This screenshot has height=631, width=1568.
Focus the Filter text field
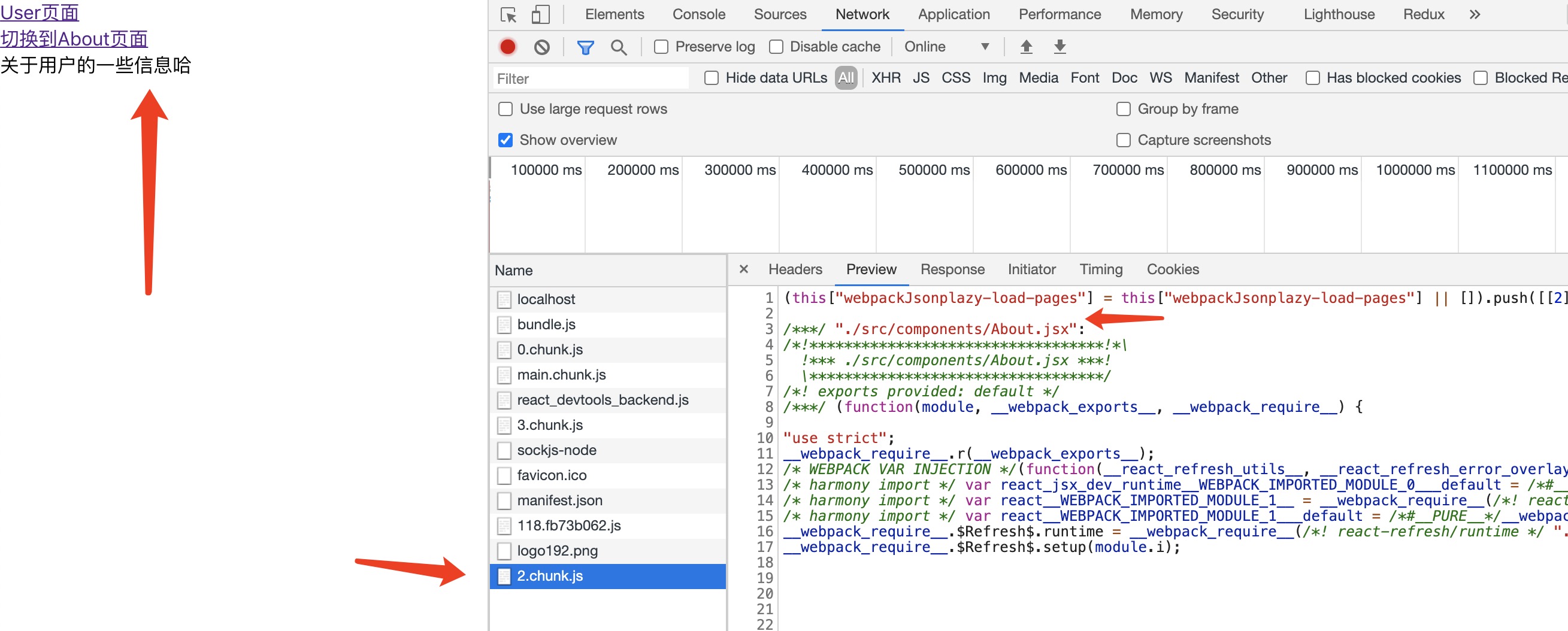tap(591, 78)
